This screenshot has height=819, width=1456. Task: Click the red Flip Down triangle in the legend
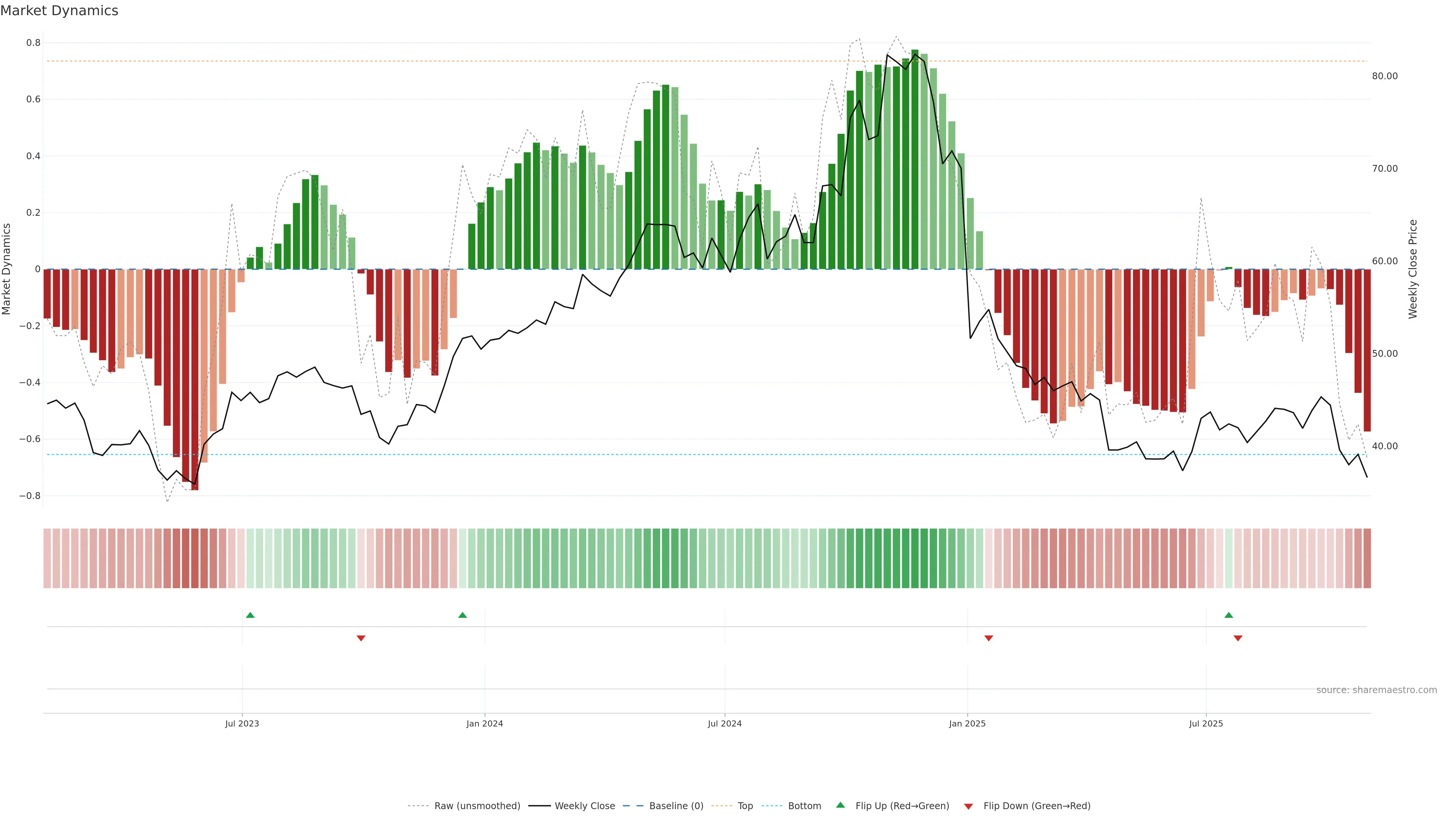pos(968,806)
